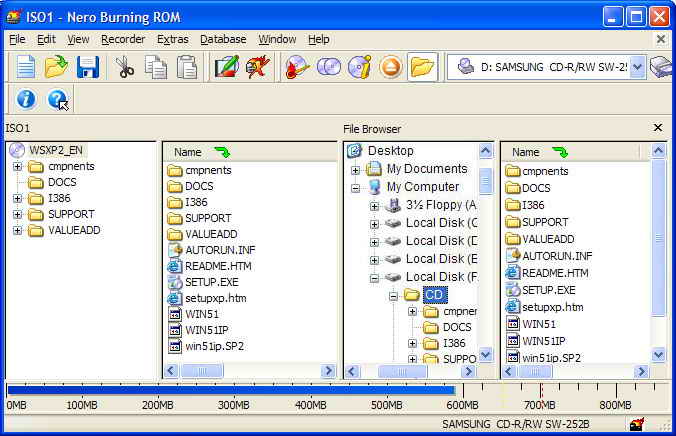676x436 pixels.
Task: Open Nero Cover Designer pencil icon
Action: point(227,67)
